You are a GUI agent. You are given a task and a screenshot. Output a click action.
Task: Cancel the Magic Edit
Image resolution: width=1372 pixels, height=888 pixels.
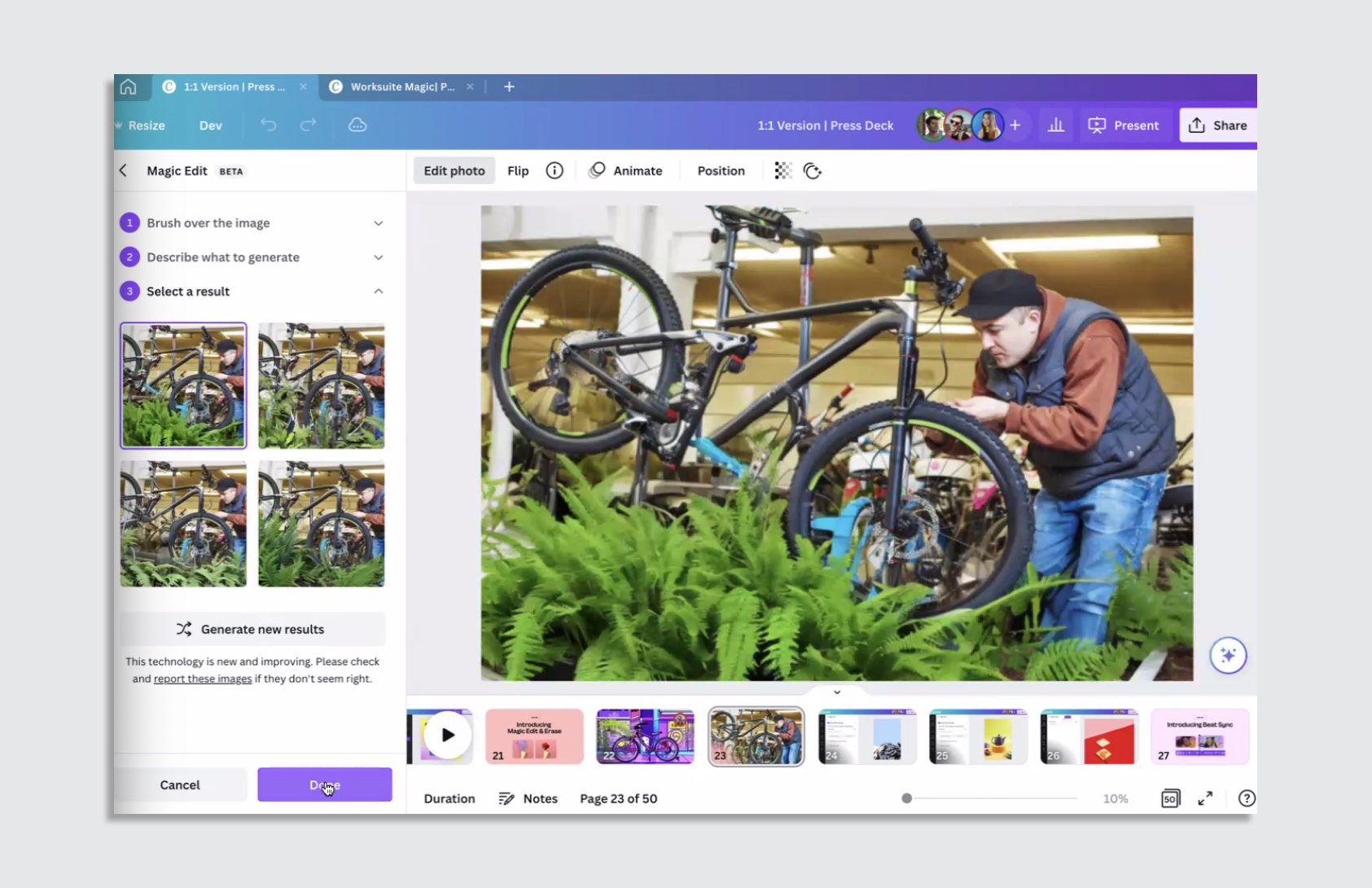[180, 785]
